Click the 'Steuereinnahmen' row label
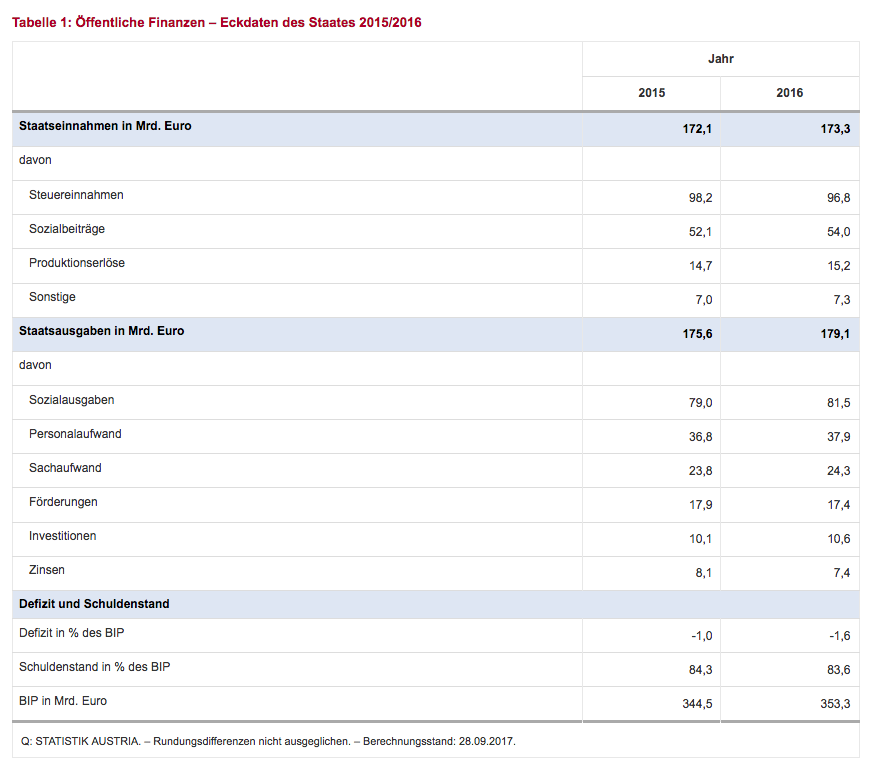This screenshot has width=870, height=771. coord(76,195)
